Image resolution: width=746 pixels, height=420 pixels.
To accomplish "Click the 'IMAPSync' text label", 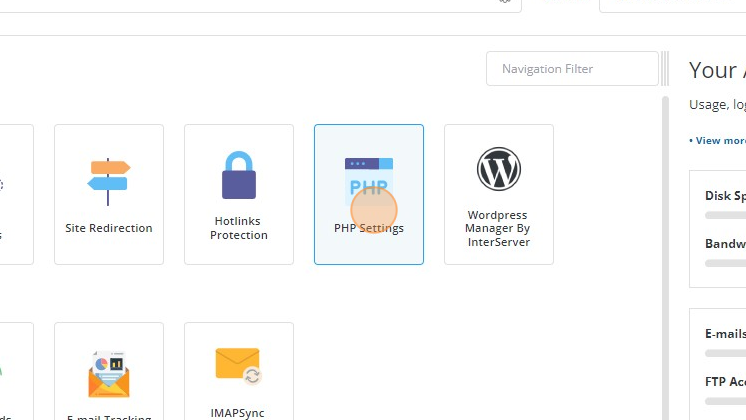I will point(237,413).
